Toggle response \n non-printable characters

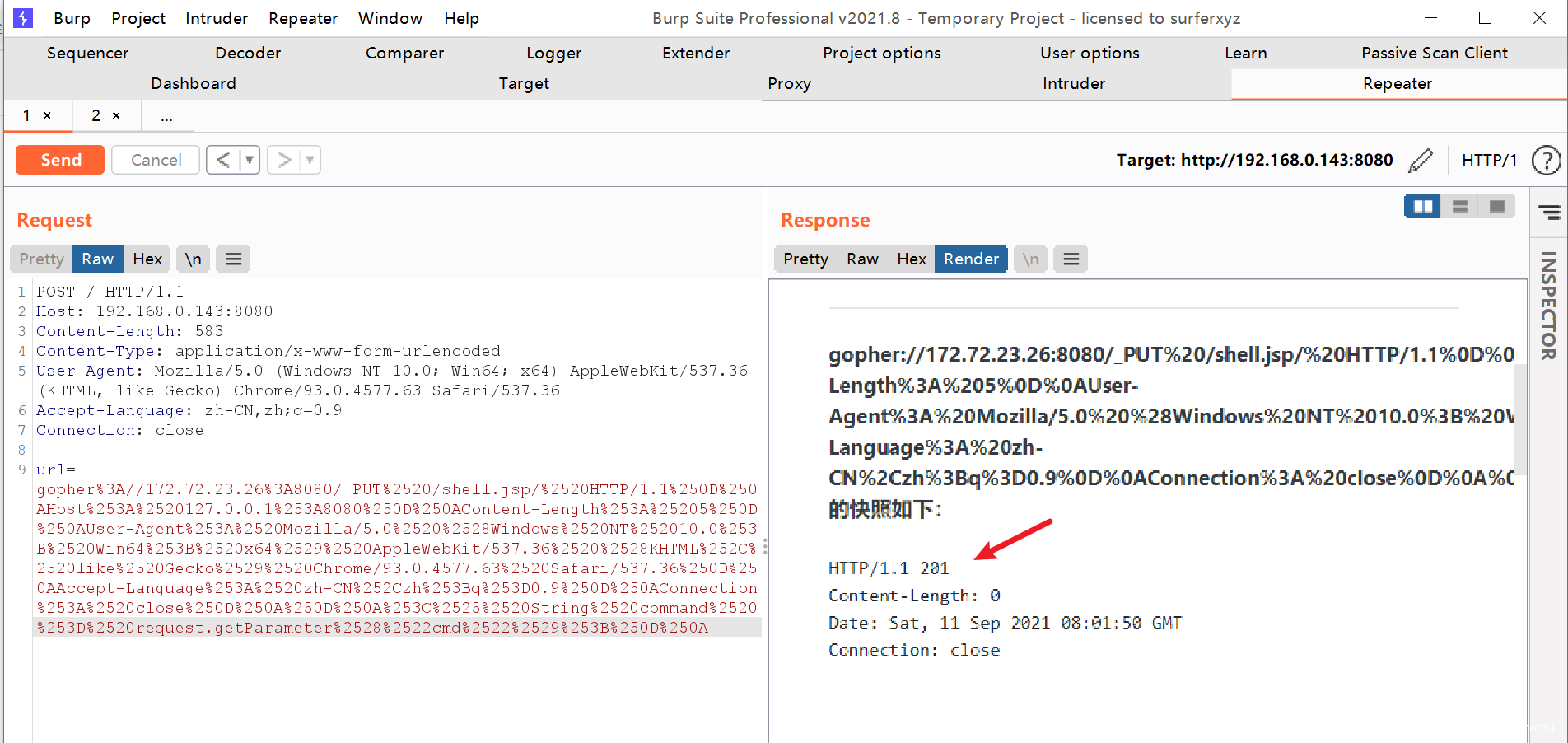(1030, 259)
